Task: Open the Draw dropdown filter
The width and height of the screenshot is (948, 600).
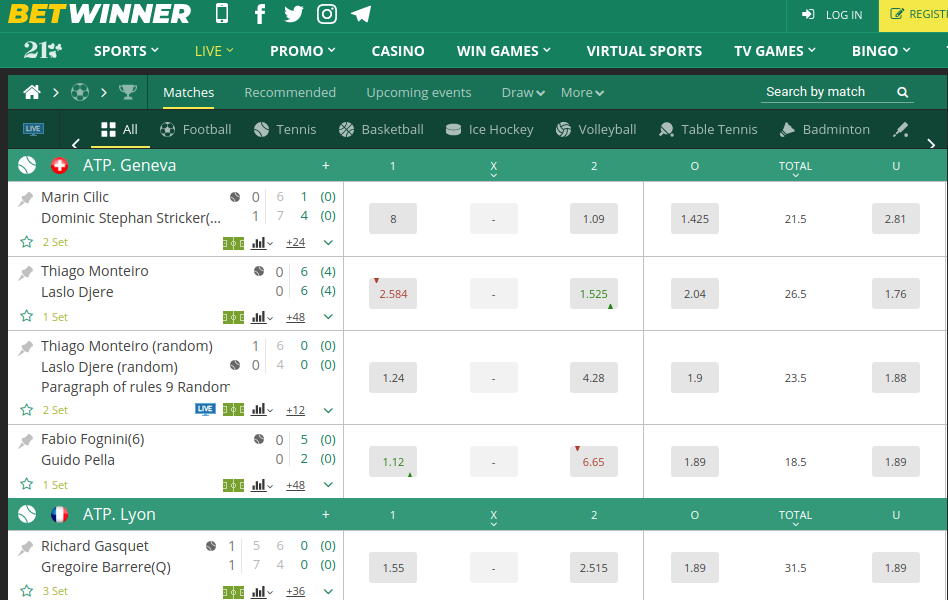Action: (524, 93)
